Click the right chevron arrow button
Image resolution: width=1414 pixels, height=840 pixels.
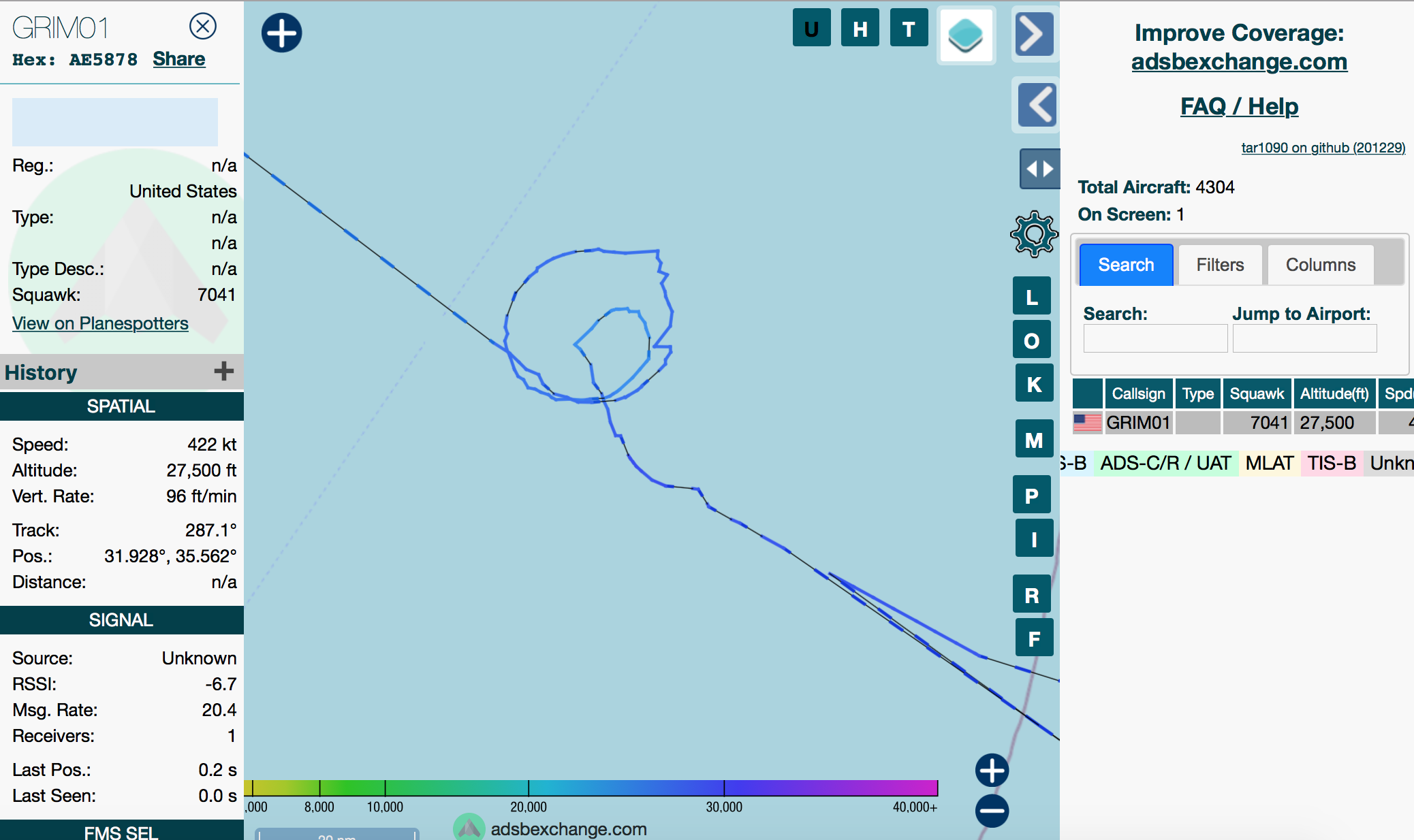[x=1035, y=34]
